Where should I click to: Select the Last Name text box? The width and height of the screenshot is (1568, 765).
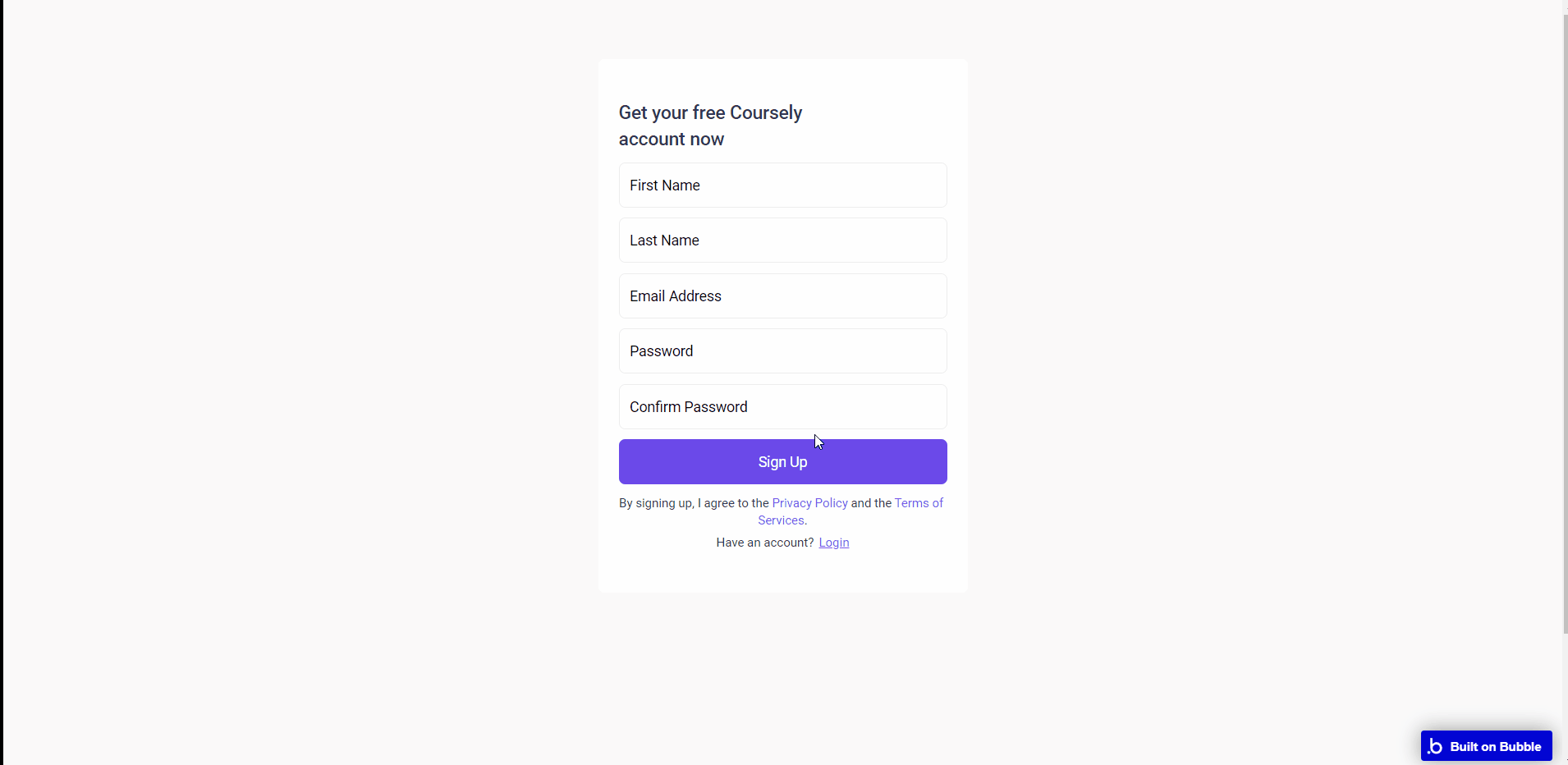[782, 240]
